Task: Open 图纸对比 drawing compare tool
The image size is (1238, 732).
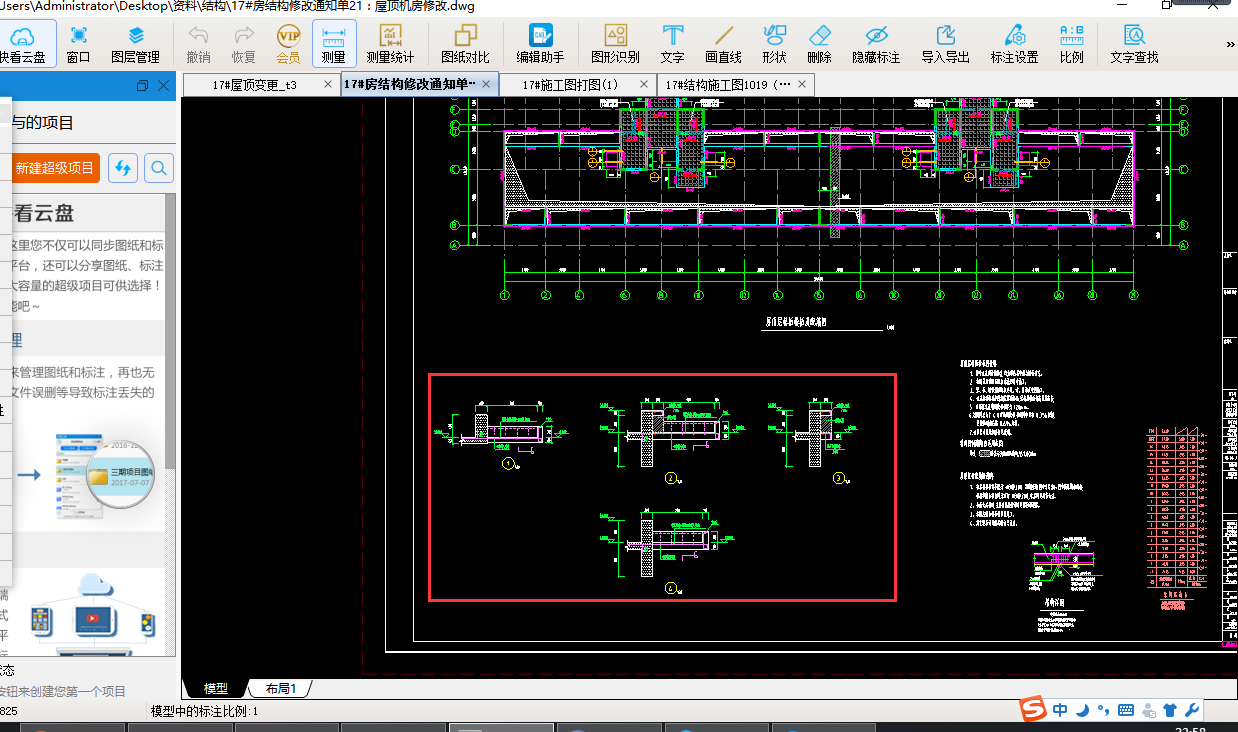Action: 466,45
